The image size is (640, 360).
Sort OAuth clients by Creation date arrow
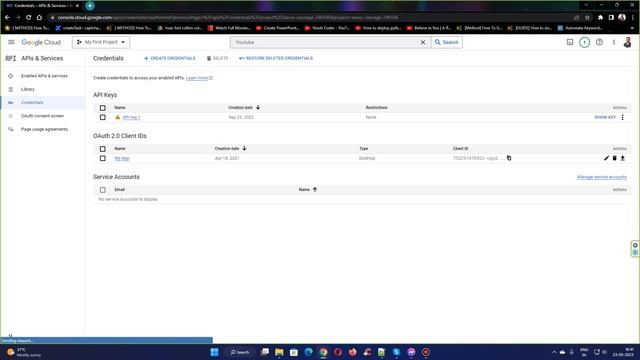click(244, 148)
